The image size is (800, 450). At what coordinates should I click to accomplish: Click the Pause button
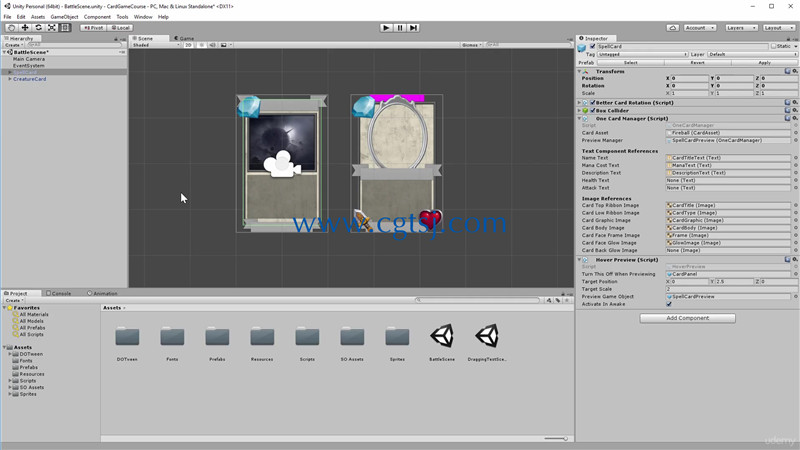point(400,28)
